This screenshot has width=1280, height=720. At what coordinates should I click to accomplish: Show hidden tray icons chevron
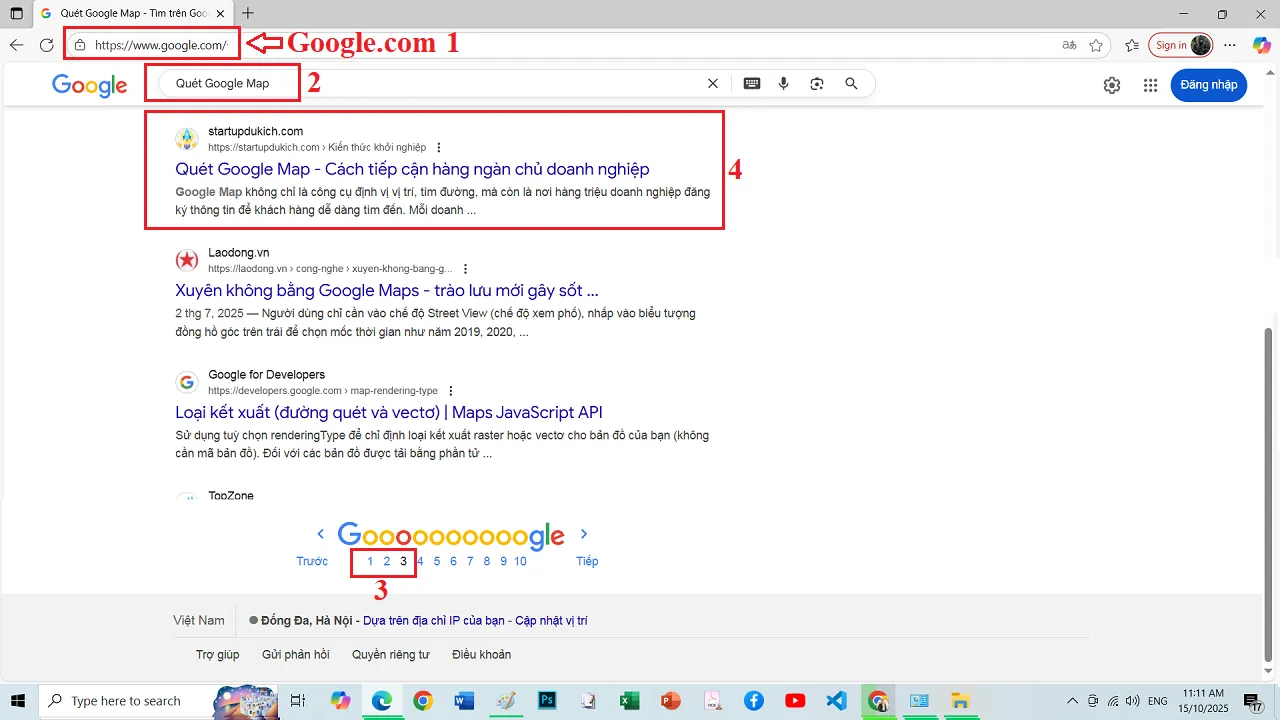(1073, 700)
